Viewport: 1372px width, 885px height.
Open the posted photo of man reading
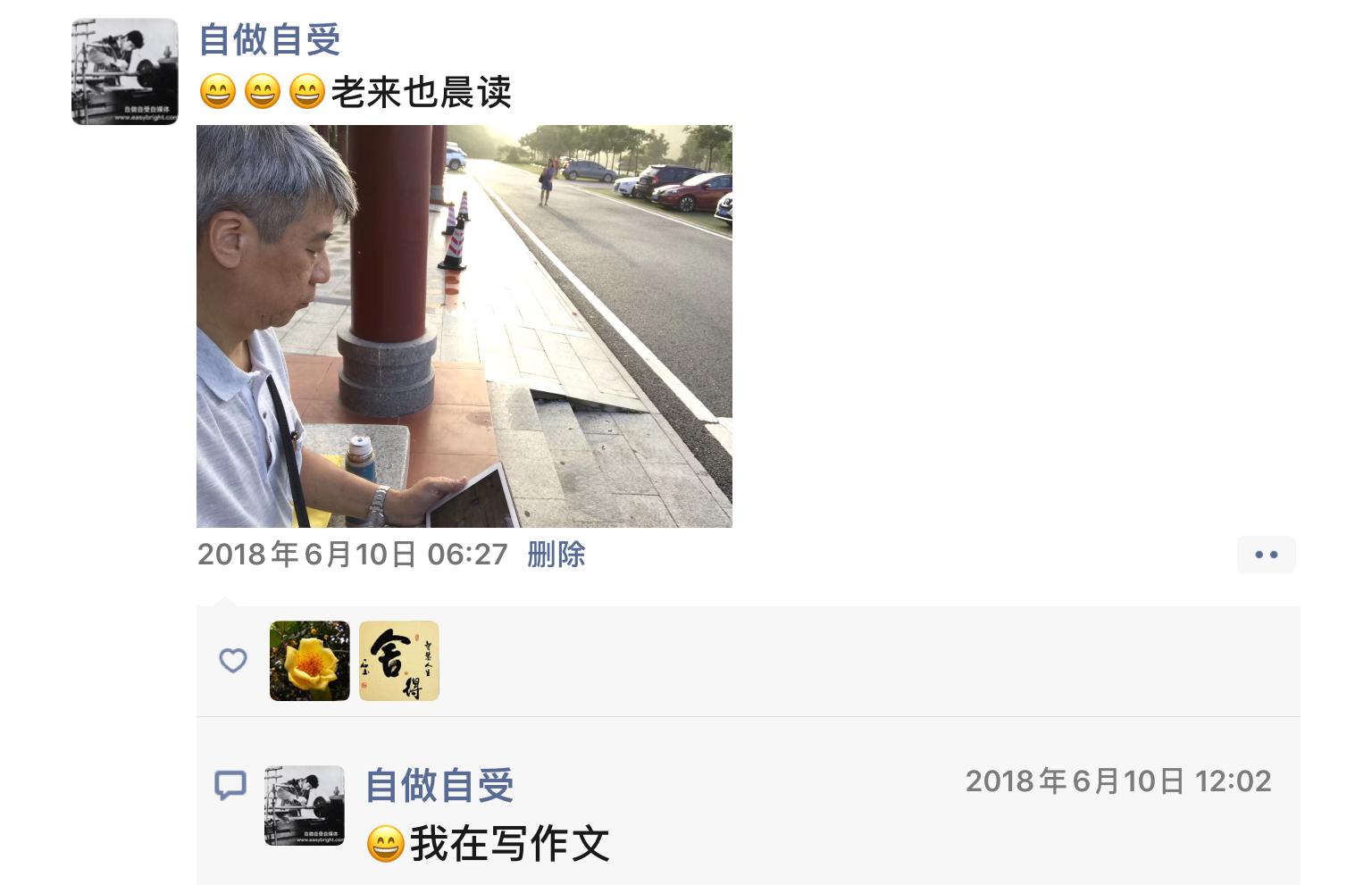coord(464,326)
